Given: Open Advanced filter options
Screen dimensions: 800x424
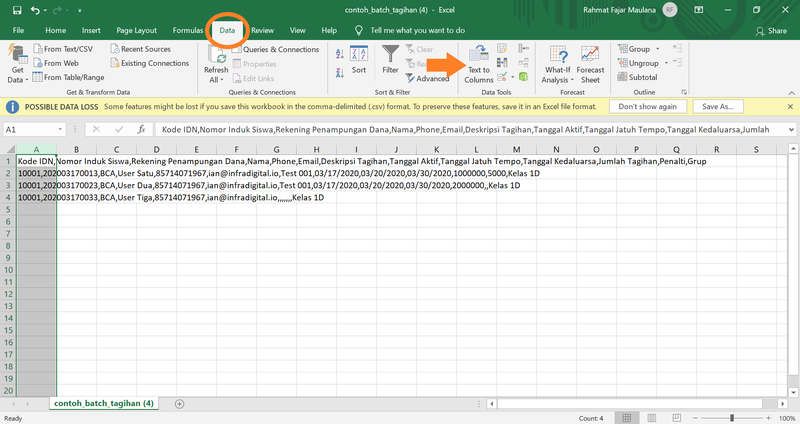Looking at the screenshot, I should [x=428, y=79].
